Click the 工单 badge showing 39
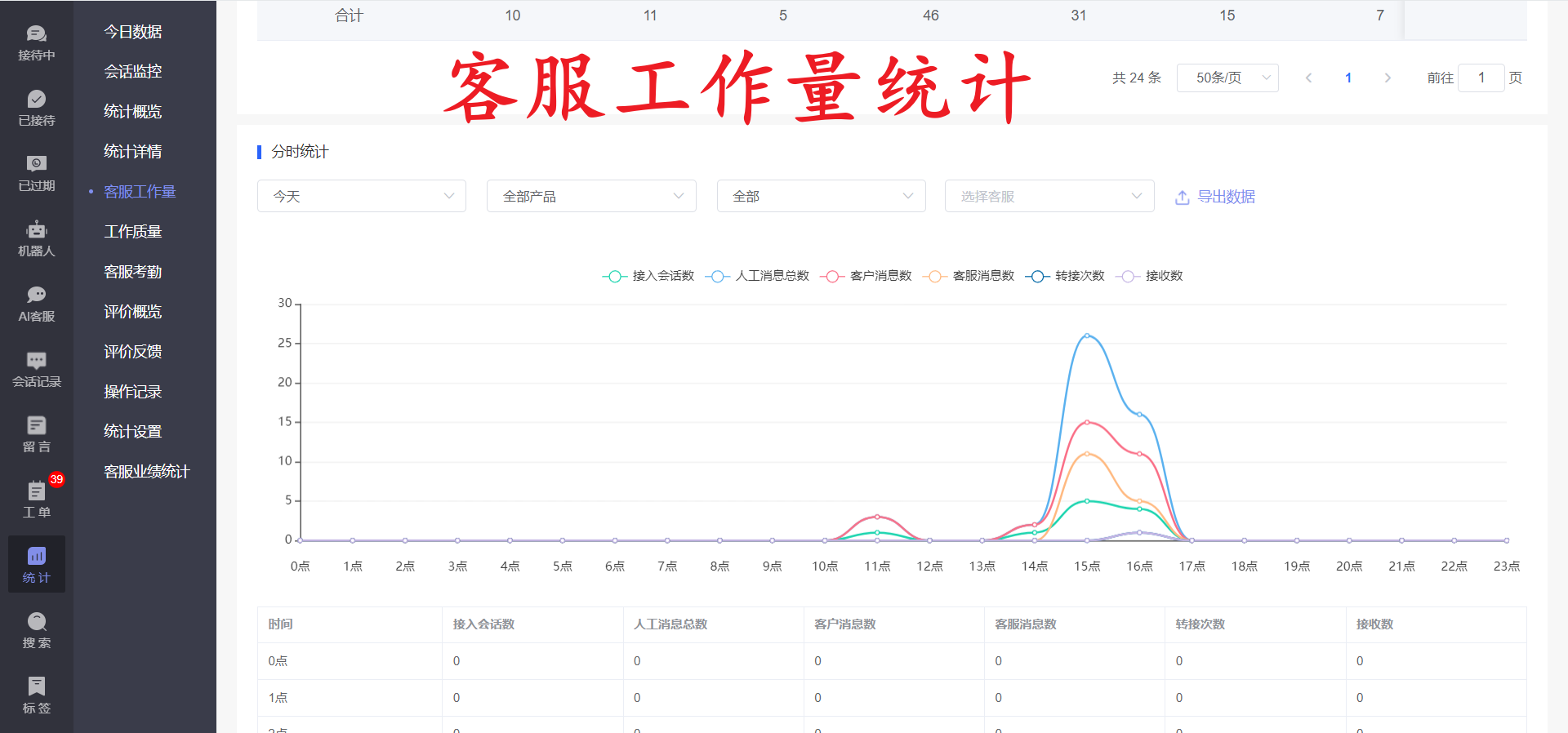 click(56, 480)
